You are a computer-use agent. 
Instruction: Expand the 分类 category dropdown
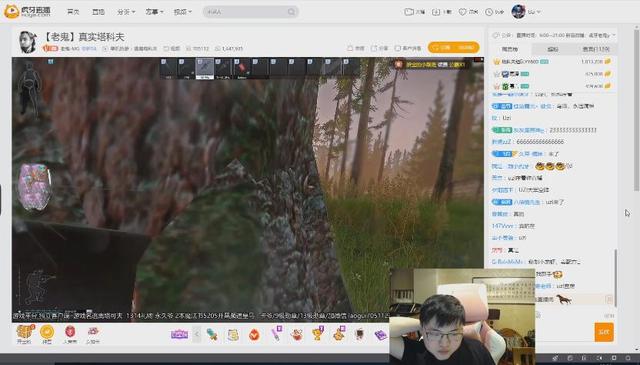(x=126, y=12)
